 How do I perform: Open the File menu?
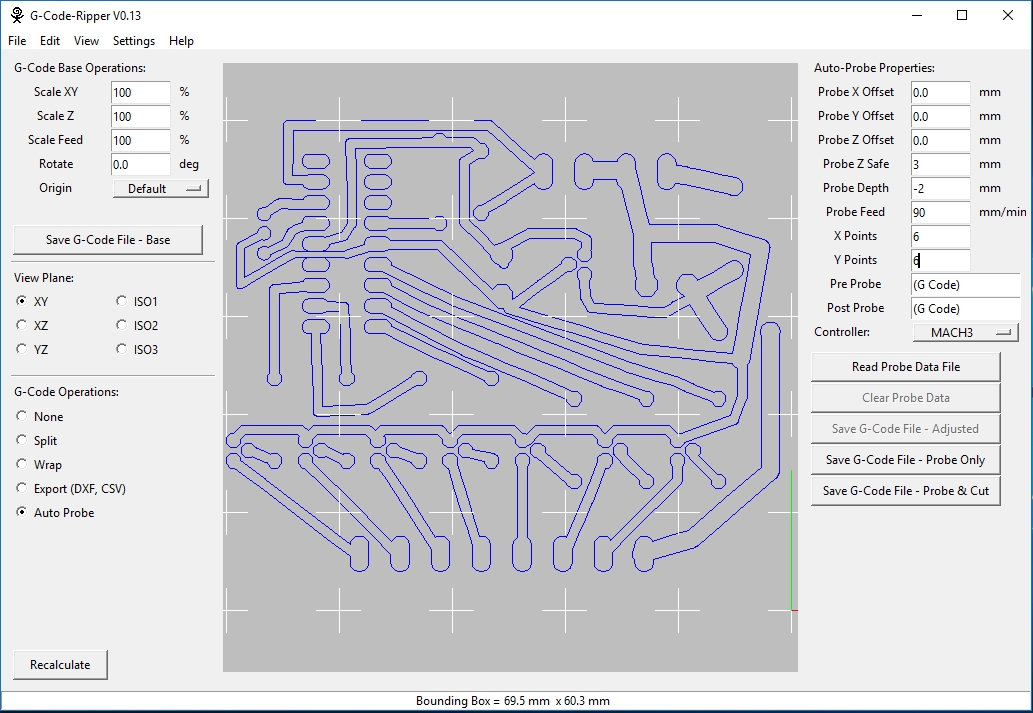[x=16, y=41]
